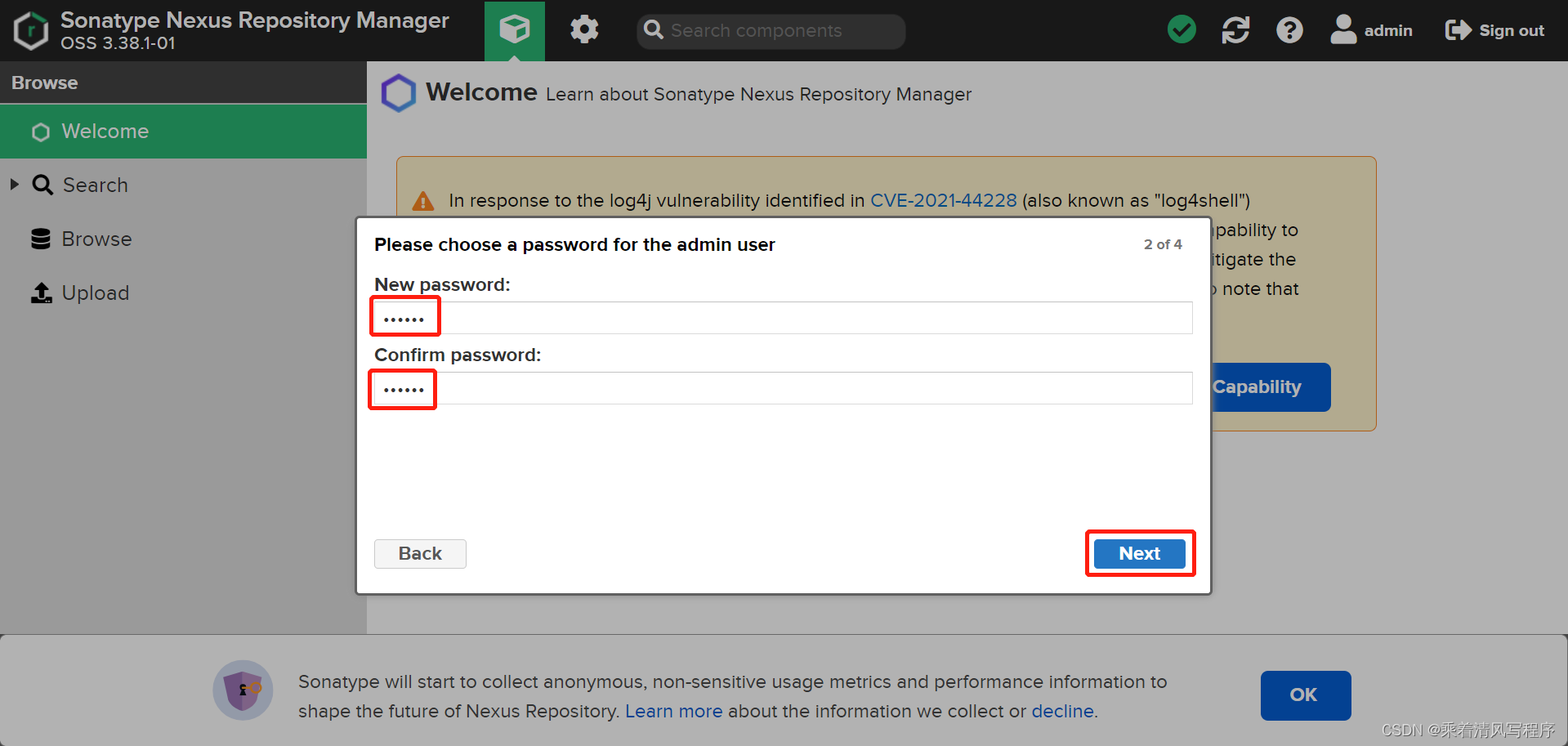Image resolution: width=1568 pixels, height=746 pixels.
Task: Click the magnifier icon in the search box
Action: (x=654, y=30)
